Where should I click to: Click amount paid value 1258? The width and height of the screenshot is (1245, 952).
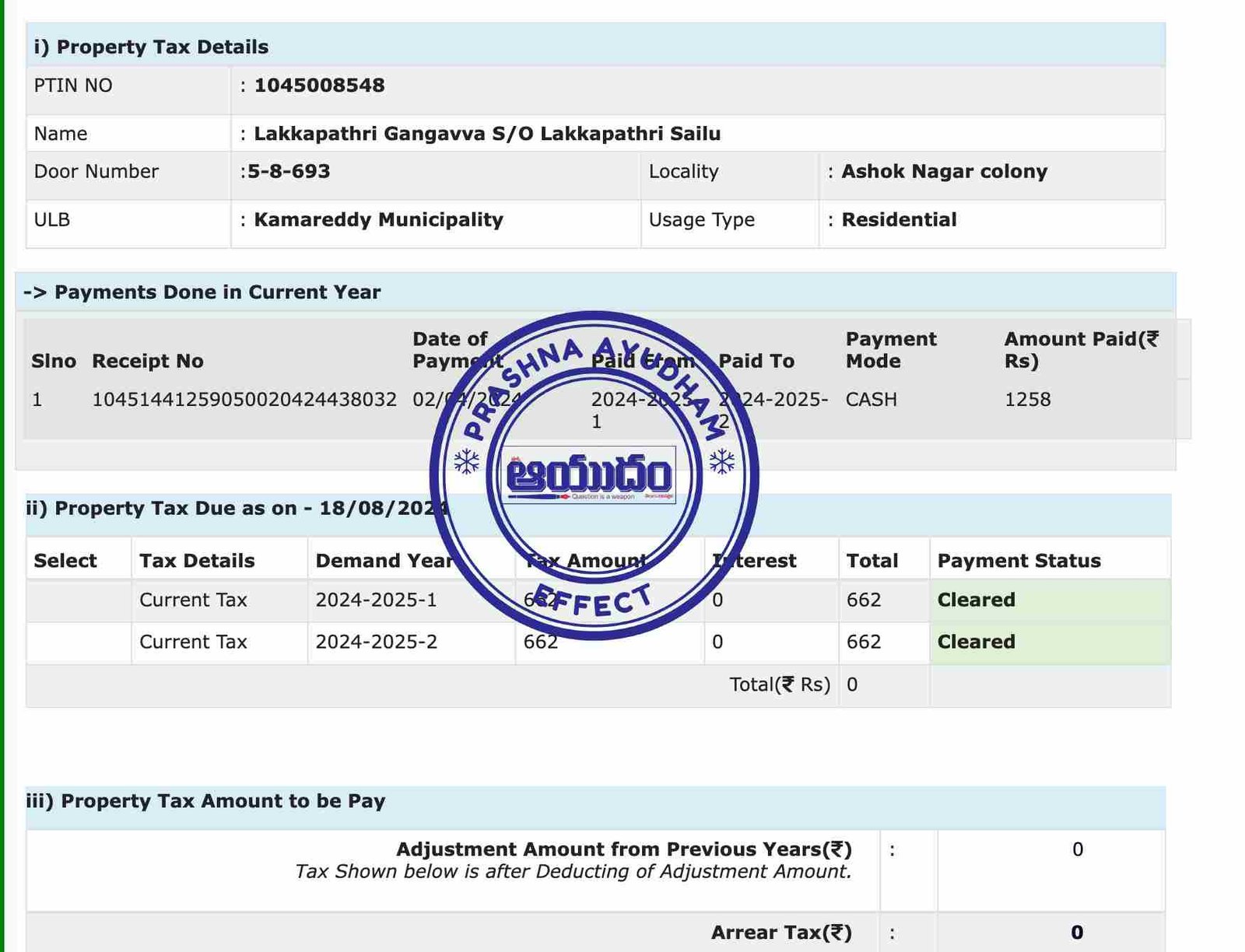point(1027,400)
